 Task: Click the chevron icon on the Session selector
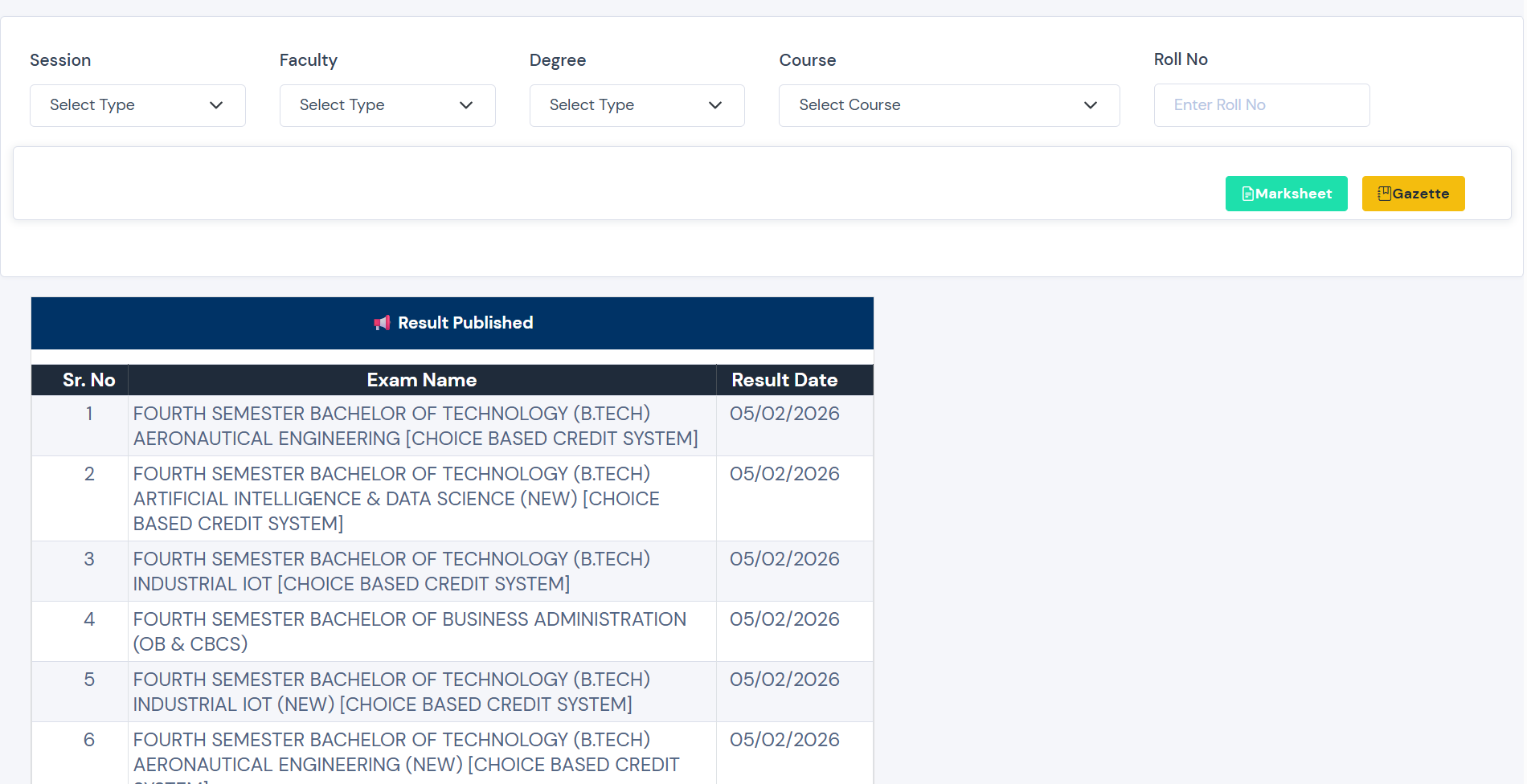(215, 105)
